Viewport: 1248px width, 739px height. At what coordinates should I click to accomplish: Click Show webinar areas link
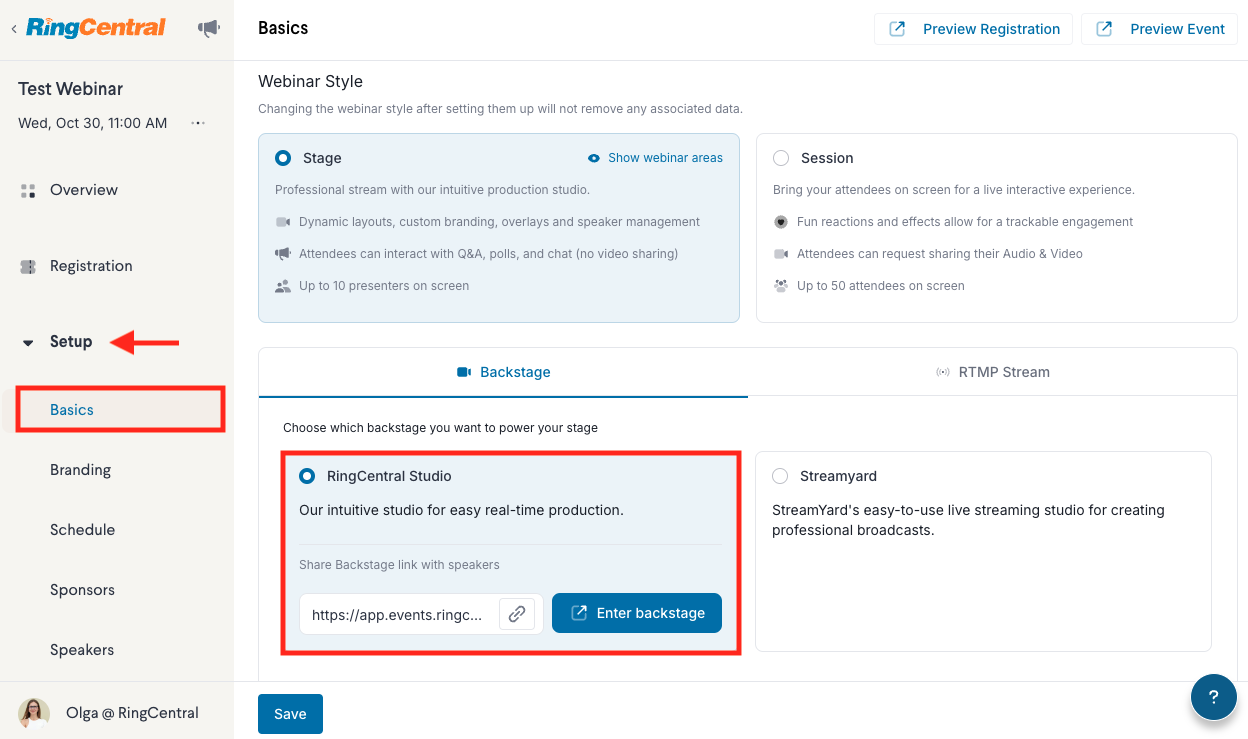click(x=655, y=158)
